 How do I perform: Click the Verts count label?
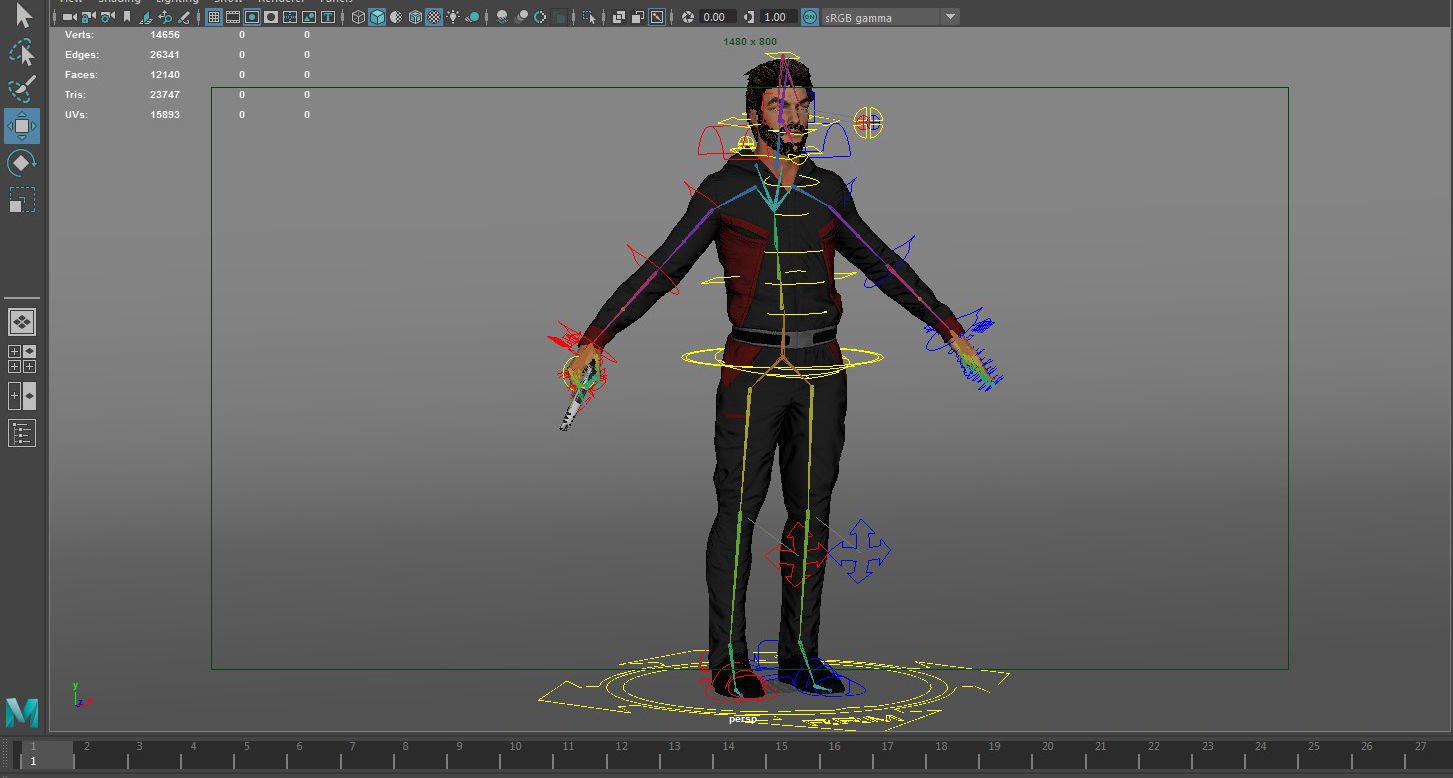click(x=79, y=35)
